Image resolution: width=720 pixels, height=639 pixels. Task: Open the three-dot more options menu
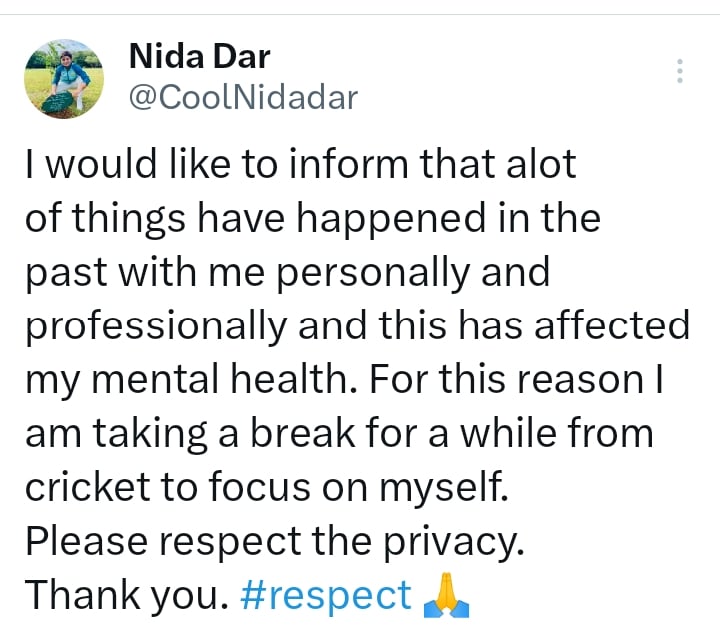(x=680, y=71)
